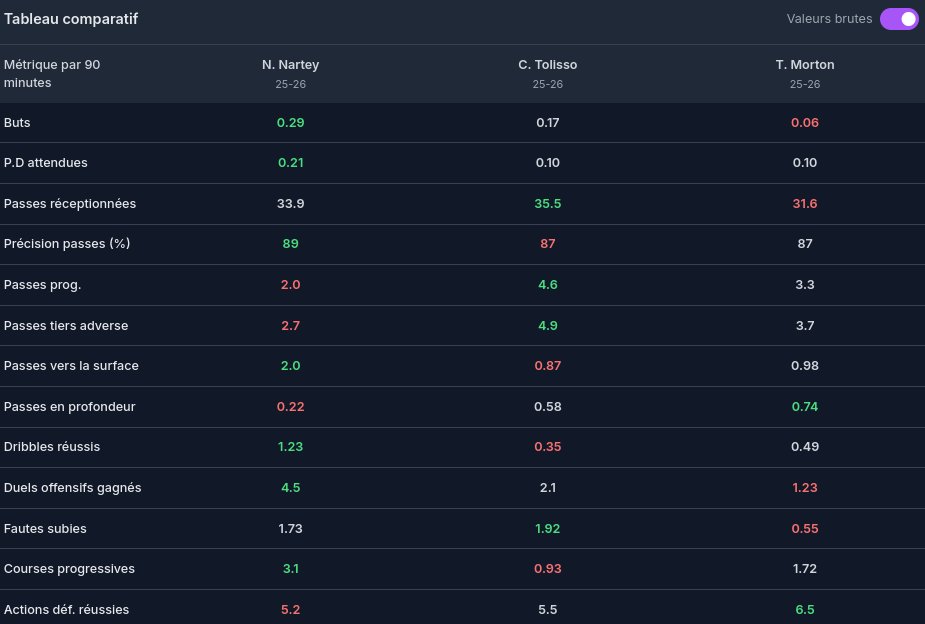Select the C. Tolisso column header
The image size is (925, 624).
[x=547, y=65]
